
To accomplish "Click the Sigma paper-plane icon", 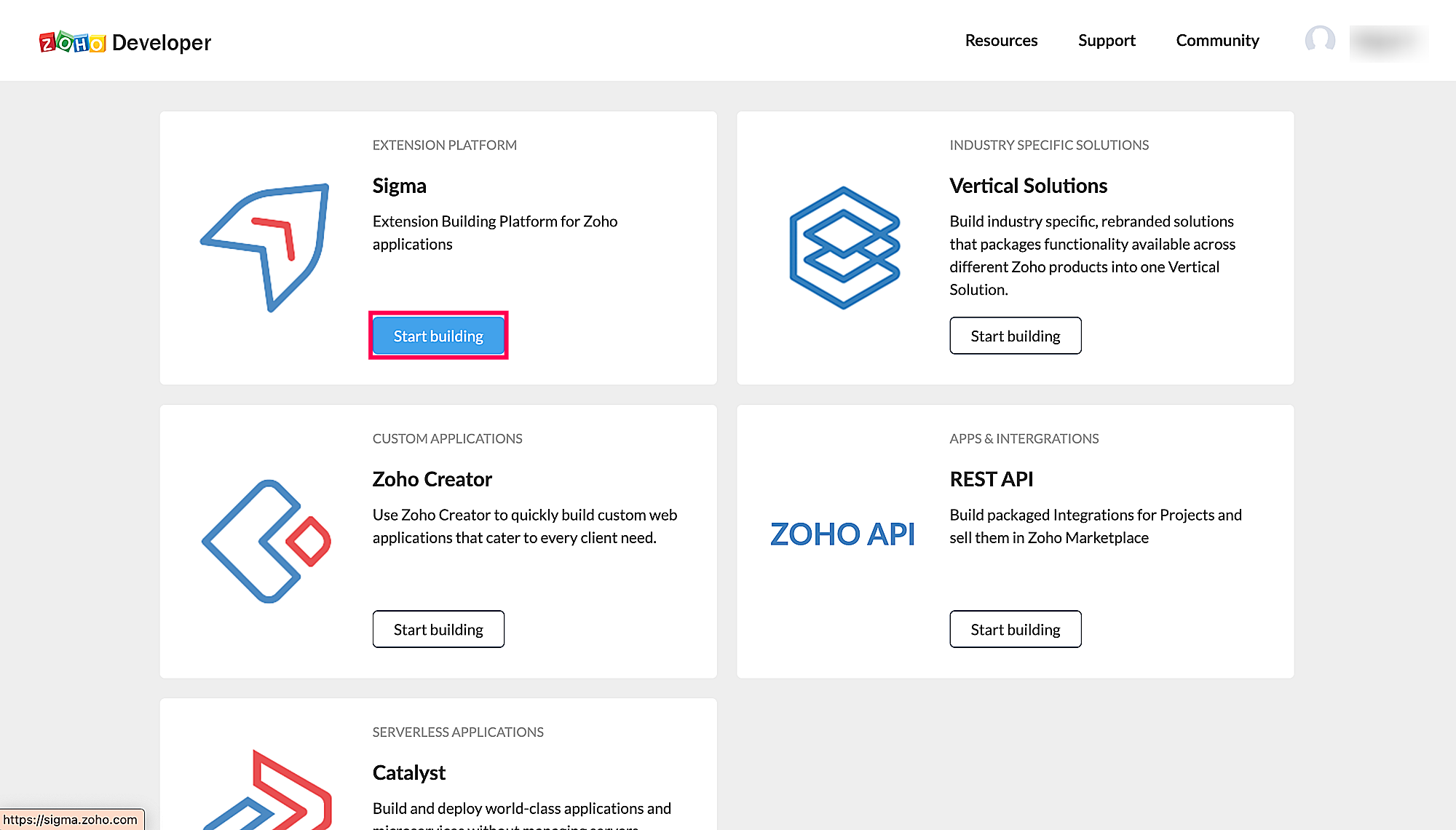I will (266, 248).
